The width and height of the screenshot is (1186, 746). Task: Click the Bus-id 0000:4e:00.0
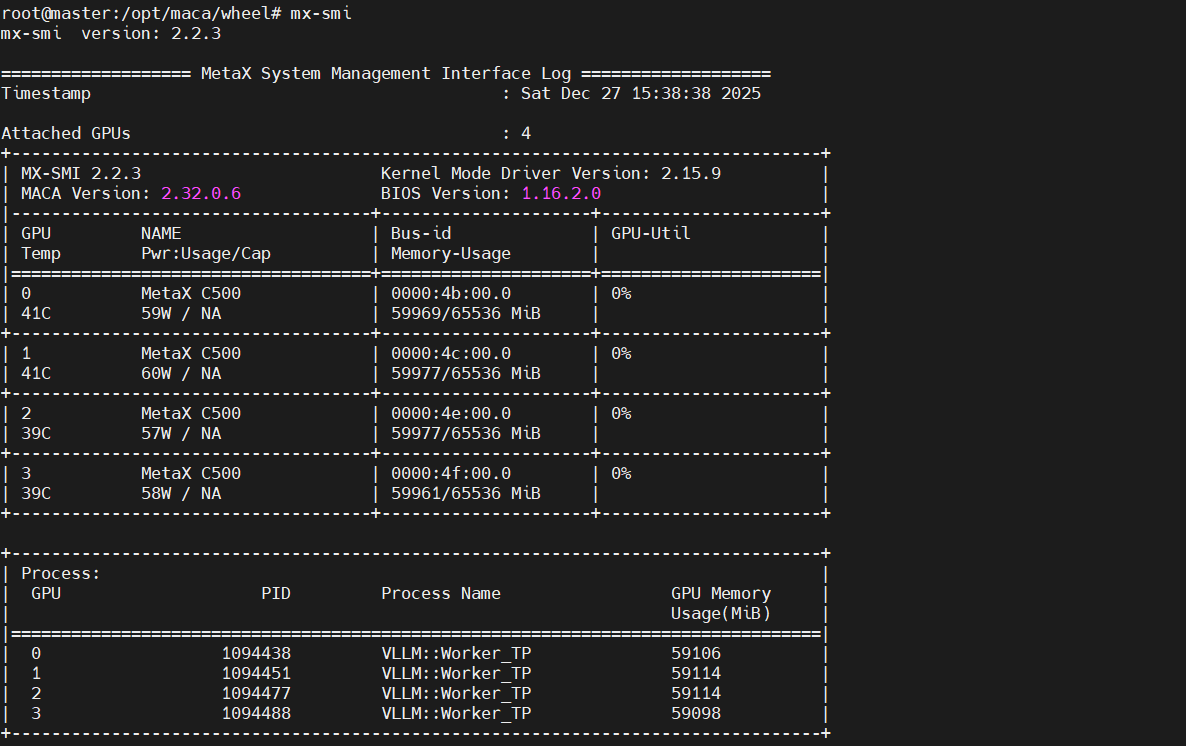point(451,413)
